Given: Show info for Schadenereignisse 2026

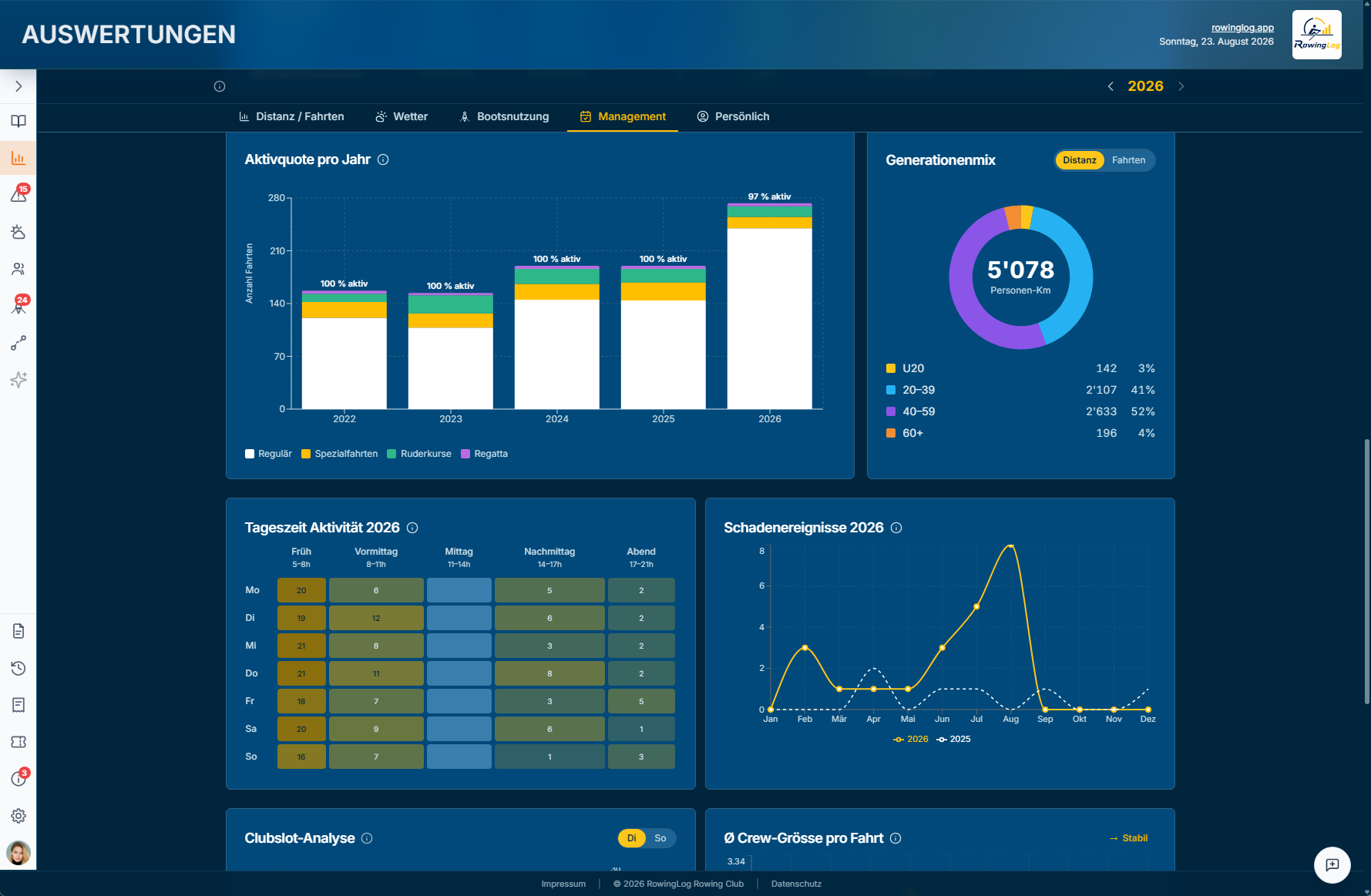Looking at the screenshot, I should 896,528.
